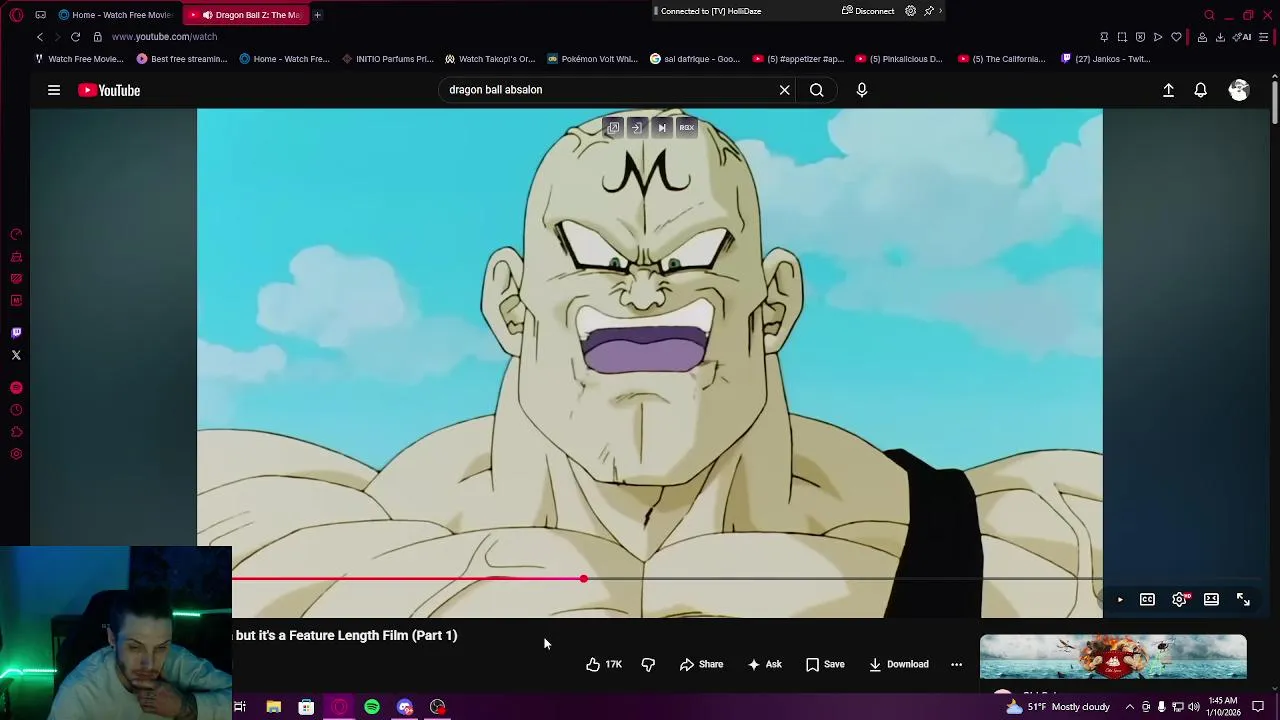Viewport: 1280px width, 720px height.
Task: Click the Disconnect button in remote bar
Action: [x=868, y=11]
